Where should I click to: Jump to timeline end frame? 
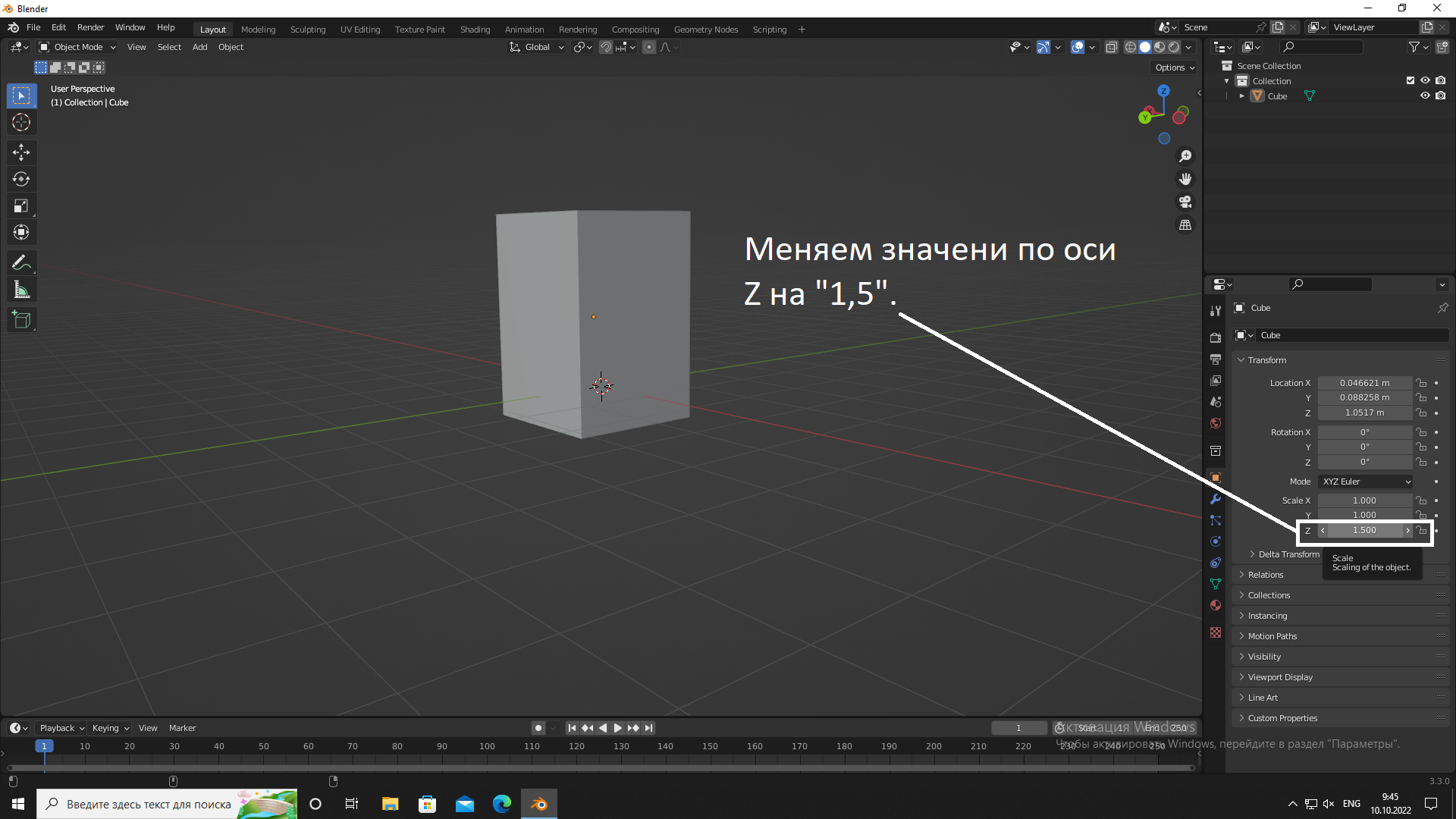(648, 728)
